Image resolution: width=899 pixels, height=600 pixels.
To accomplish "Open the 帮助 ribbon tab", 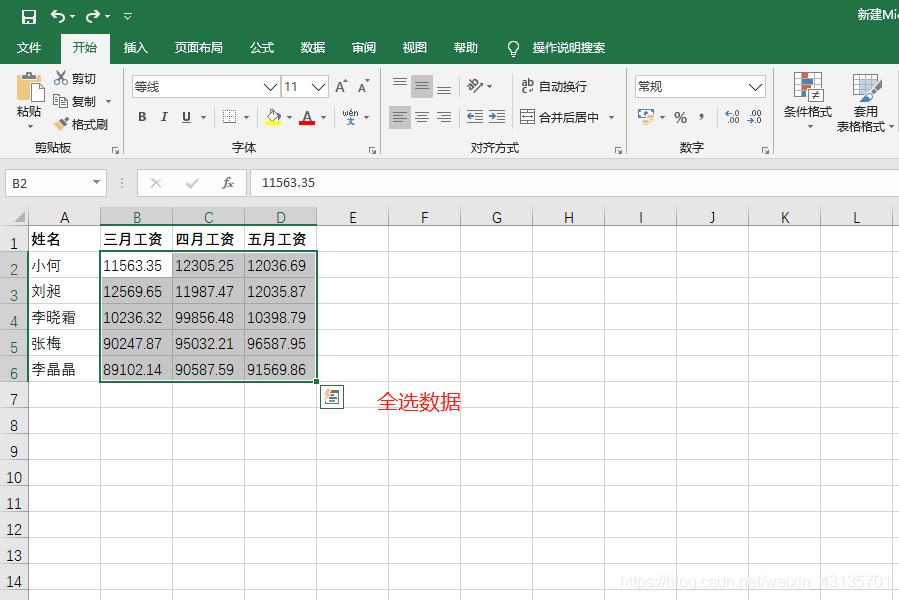I will (x=466, y=48).
